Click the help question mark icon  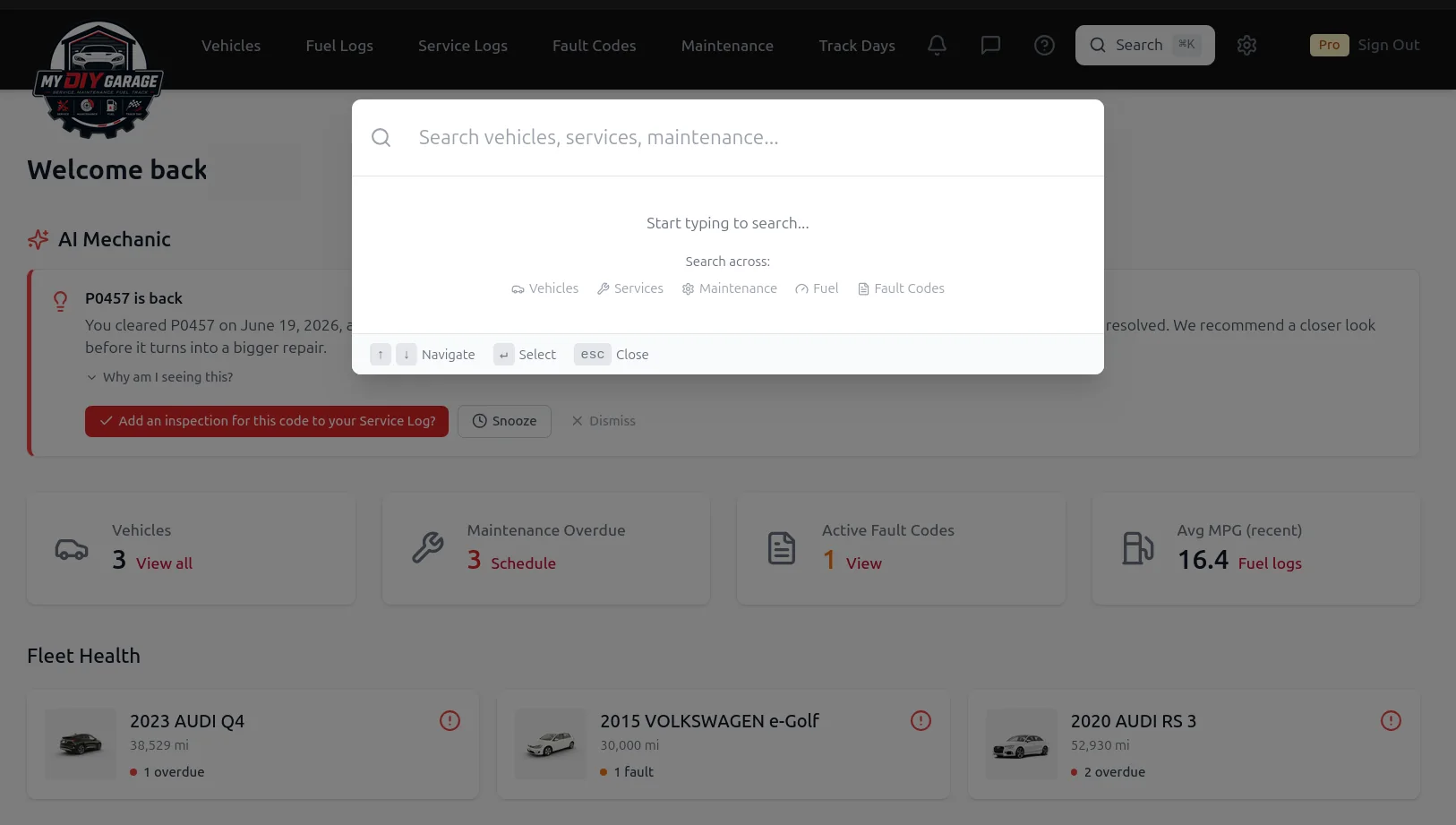click(x=1044, y=45)
